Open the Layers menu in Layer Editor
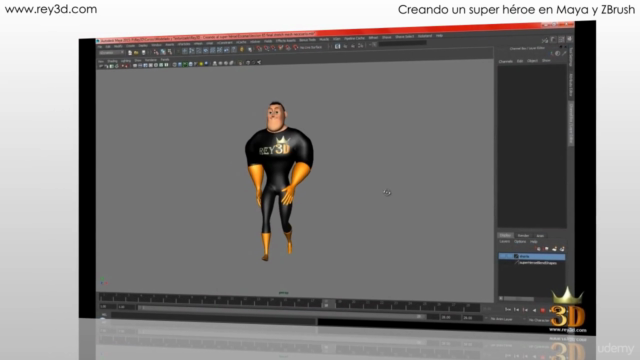640x360 pixels. click(504, 242)
